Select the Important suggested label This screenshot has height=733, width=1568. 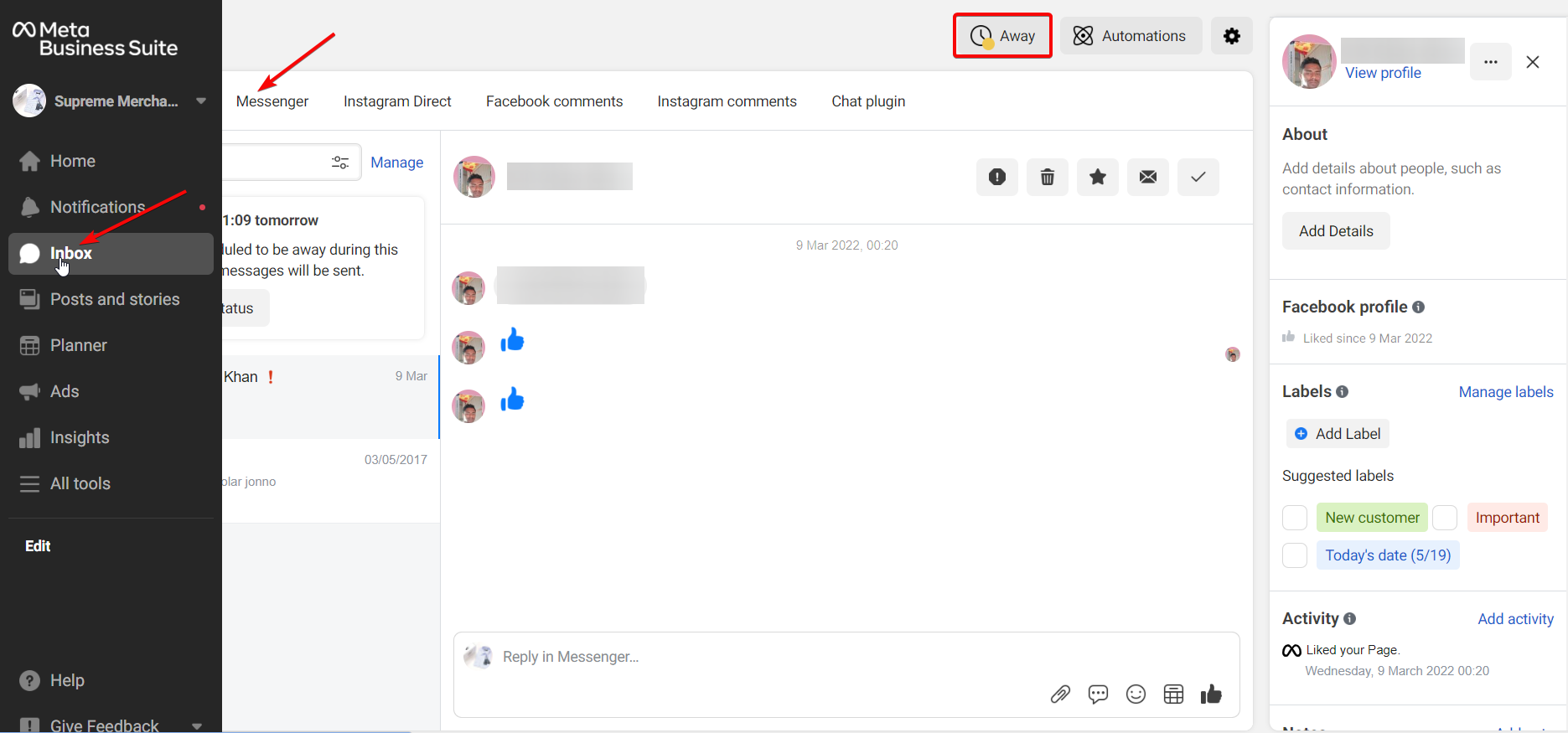click(1507, 518)
